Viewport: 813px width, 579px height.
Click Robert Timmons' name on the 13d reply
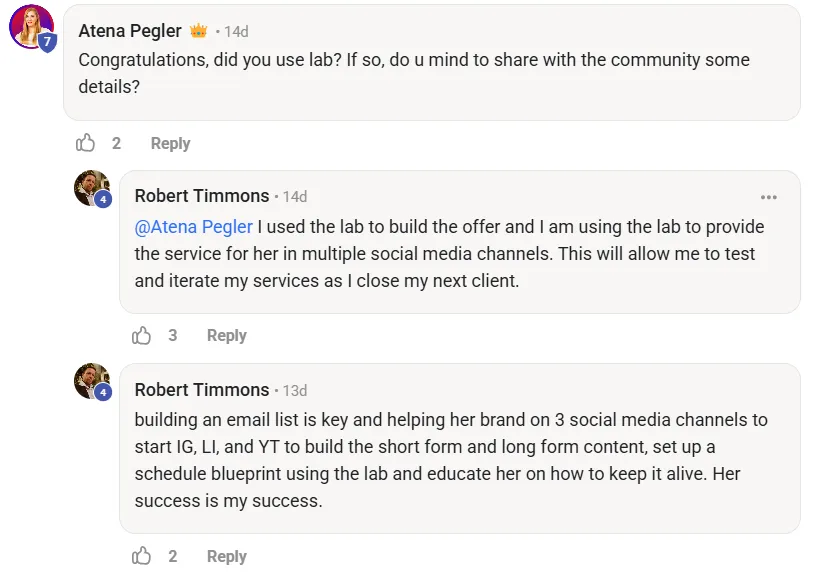202,390
